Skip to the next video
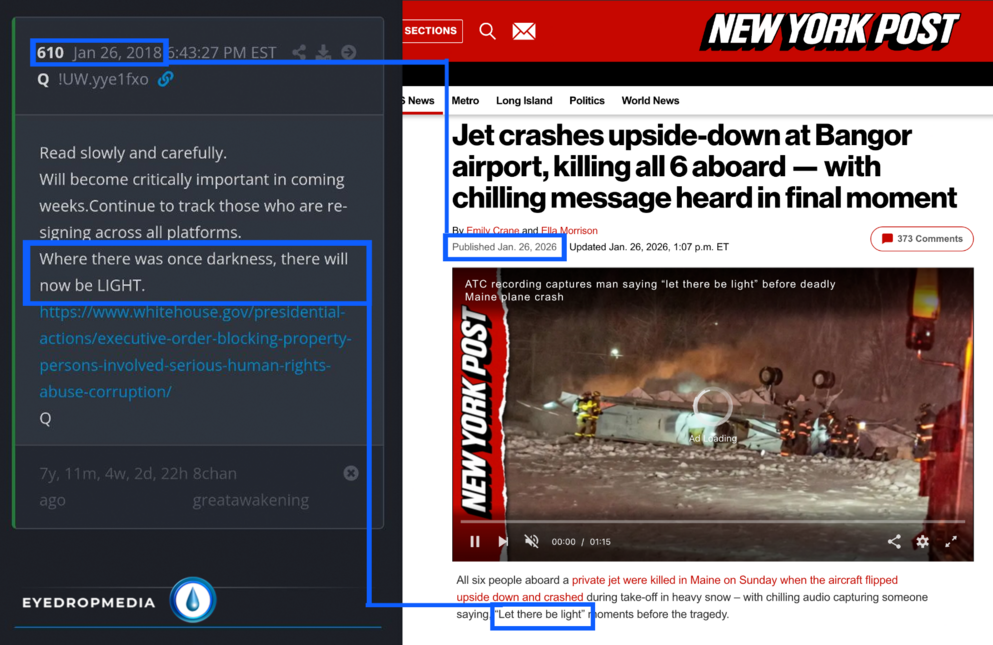This screenshot has width=993, height=645. (x=503, y=541)
